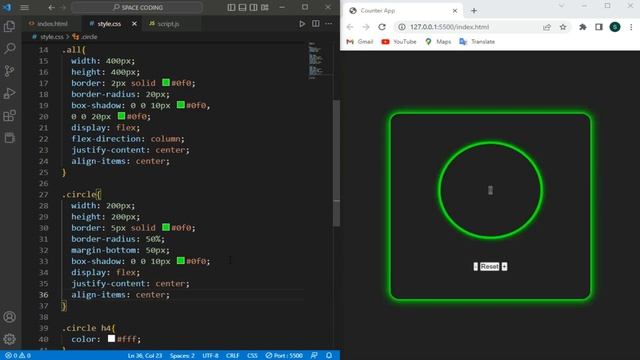Image resolution: width=640 pixels, height=360 pixels.
Task: Click Ln 36, Col 23 in status bar
Action: 145,356
